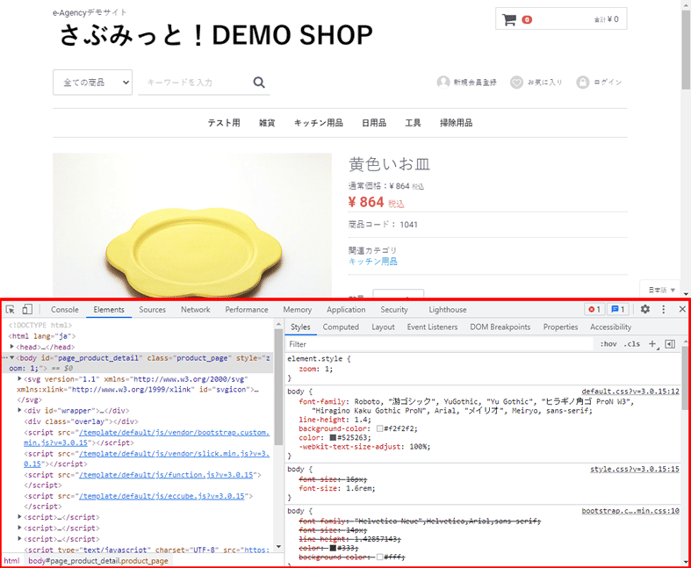Select the Event Listeners tab
Screen dimensions: 691x568
[432, 327]
